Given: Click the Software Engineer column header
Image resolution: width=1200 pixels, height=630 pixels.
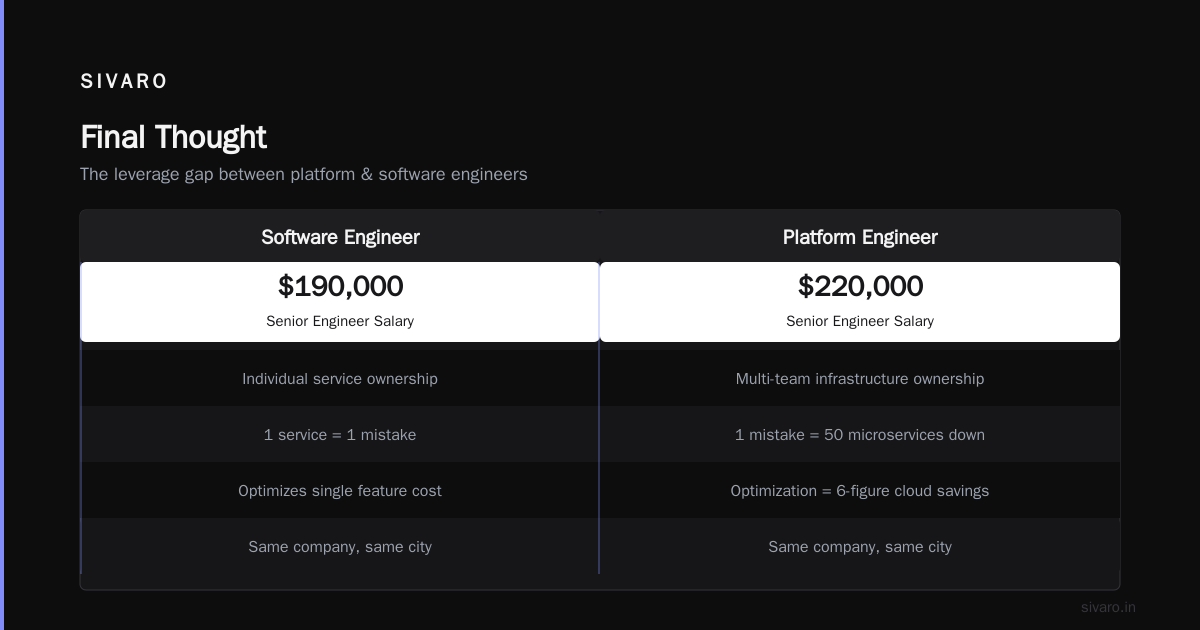Looking at the screenshot, I should pyautogui.click(x=340, y=237).
